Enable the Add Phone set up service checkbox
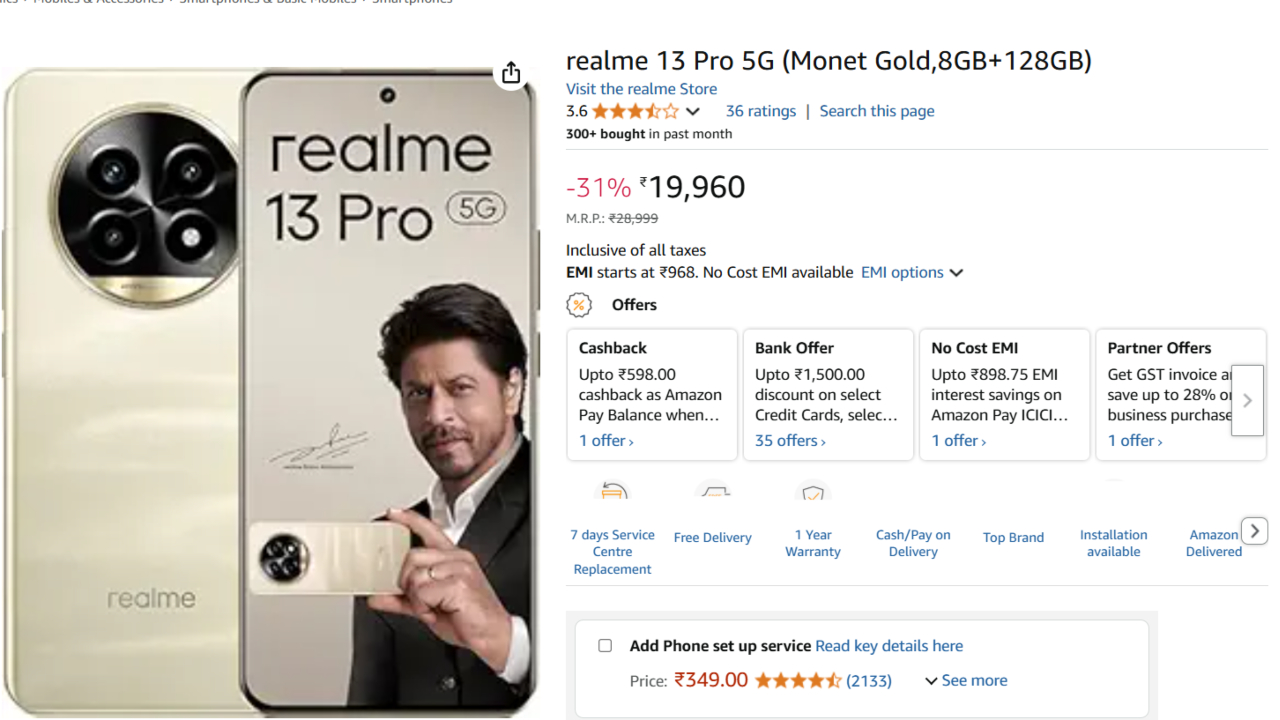Image resolution: width=1280 pixels, height=720 pixels. click(x=605, y=645)
